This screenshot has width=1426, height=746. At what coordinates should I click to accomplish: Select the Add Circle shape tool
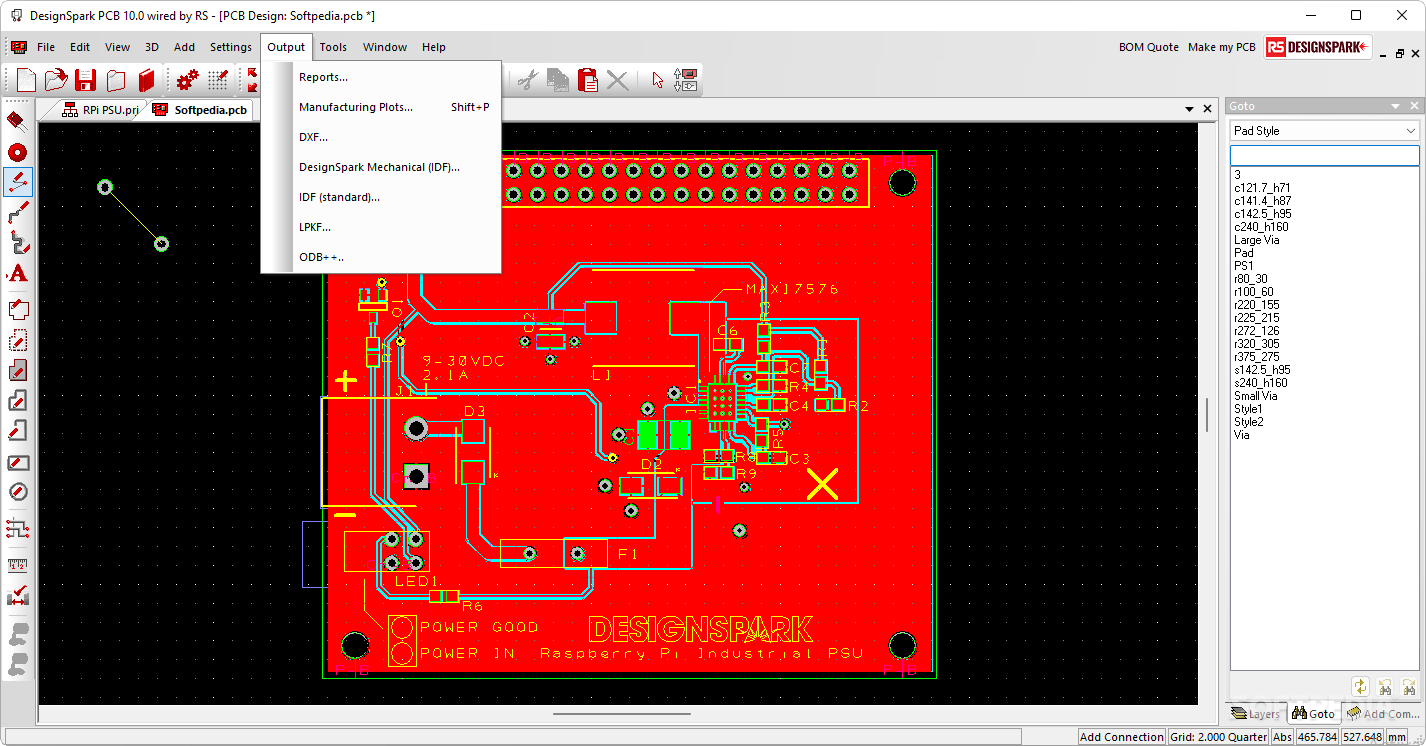17,491
